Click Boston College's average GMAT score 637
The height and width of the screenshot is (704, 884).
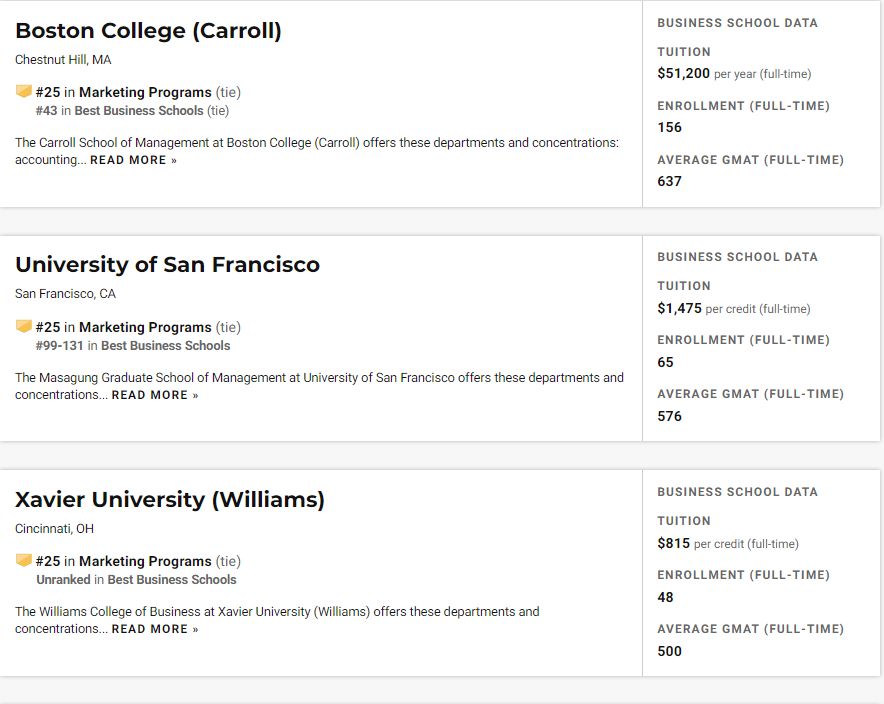pos(669,181)
